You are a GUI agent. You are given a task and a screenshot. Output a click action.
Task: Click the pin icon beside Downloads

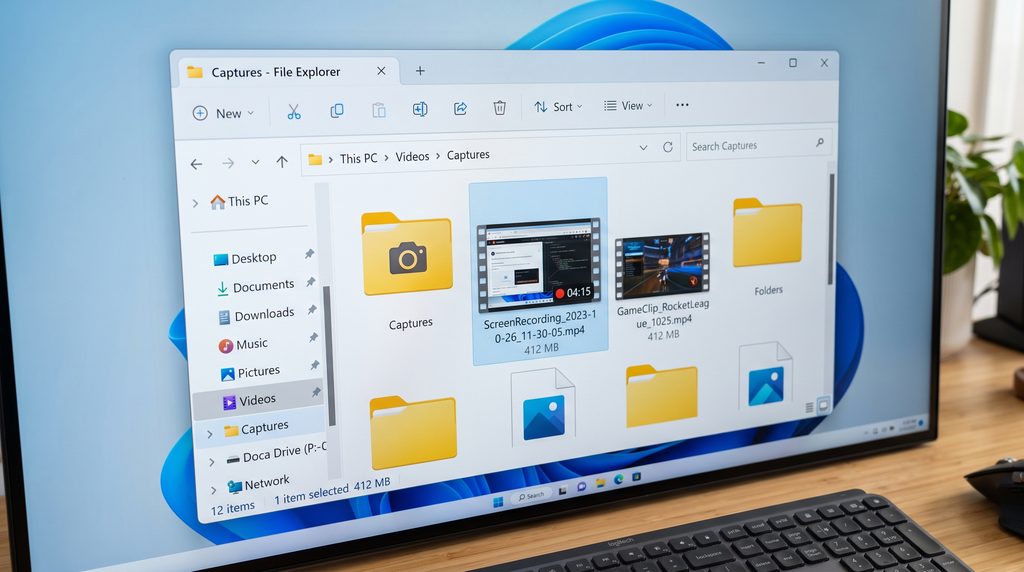click(x=312, y=310)
